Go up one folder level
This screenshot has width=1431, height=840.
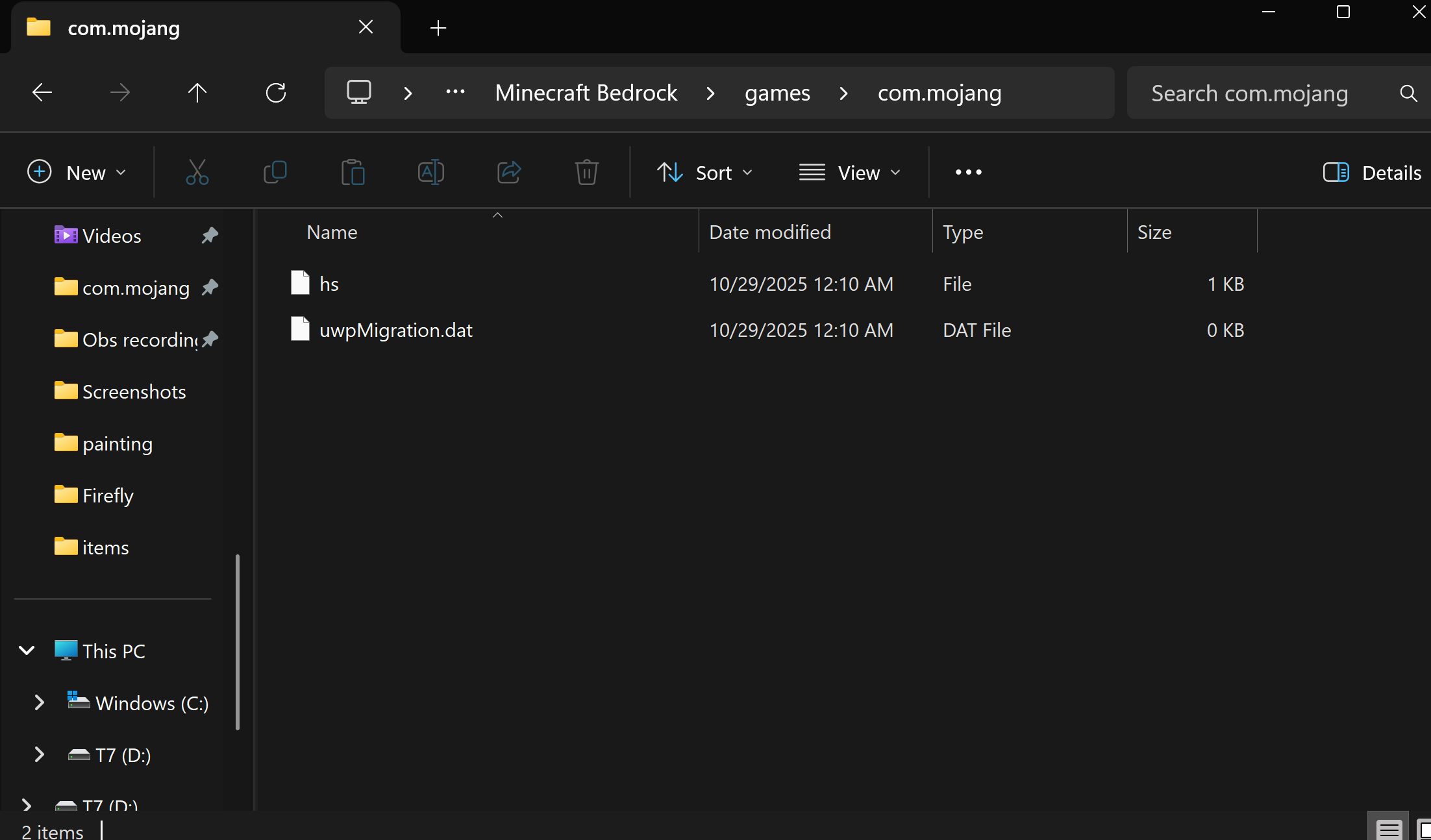(x=197, y=93)
